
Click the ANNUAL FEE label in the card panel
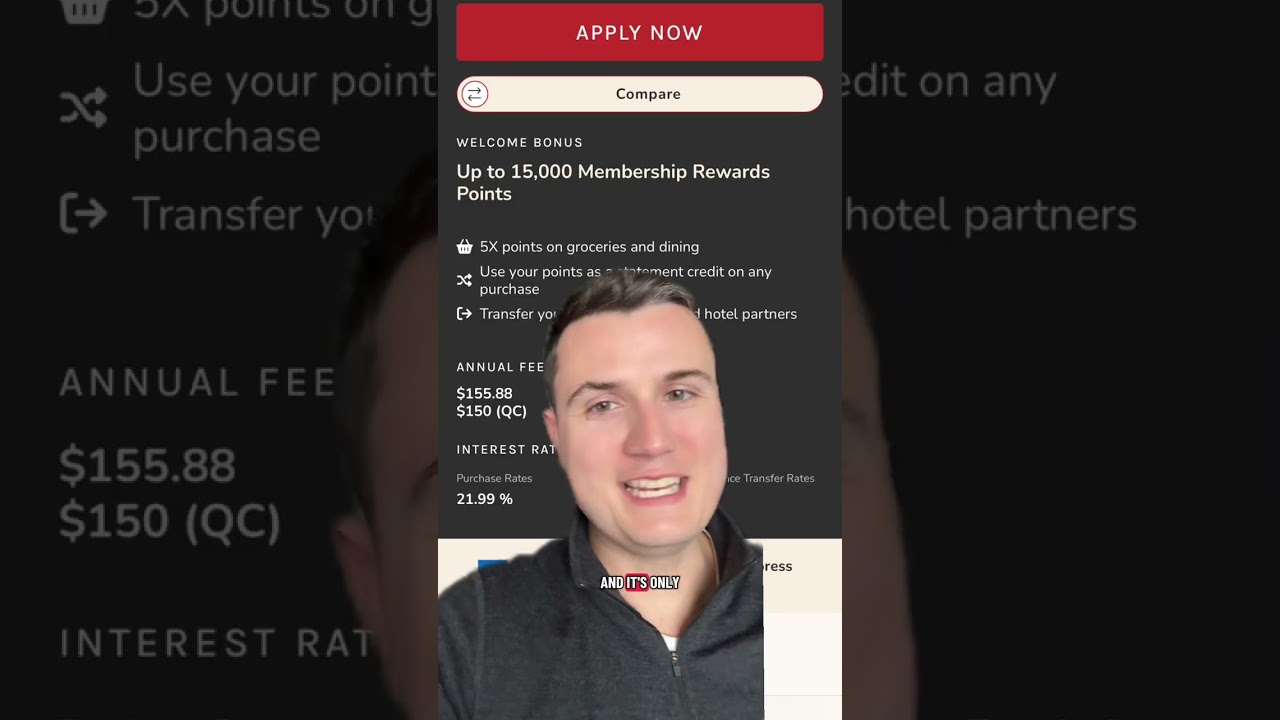click(x=500, y=367)
